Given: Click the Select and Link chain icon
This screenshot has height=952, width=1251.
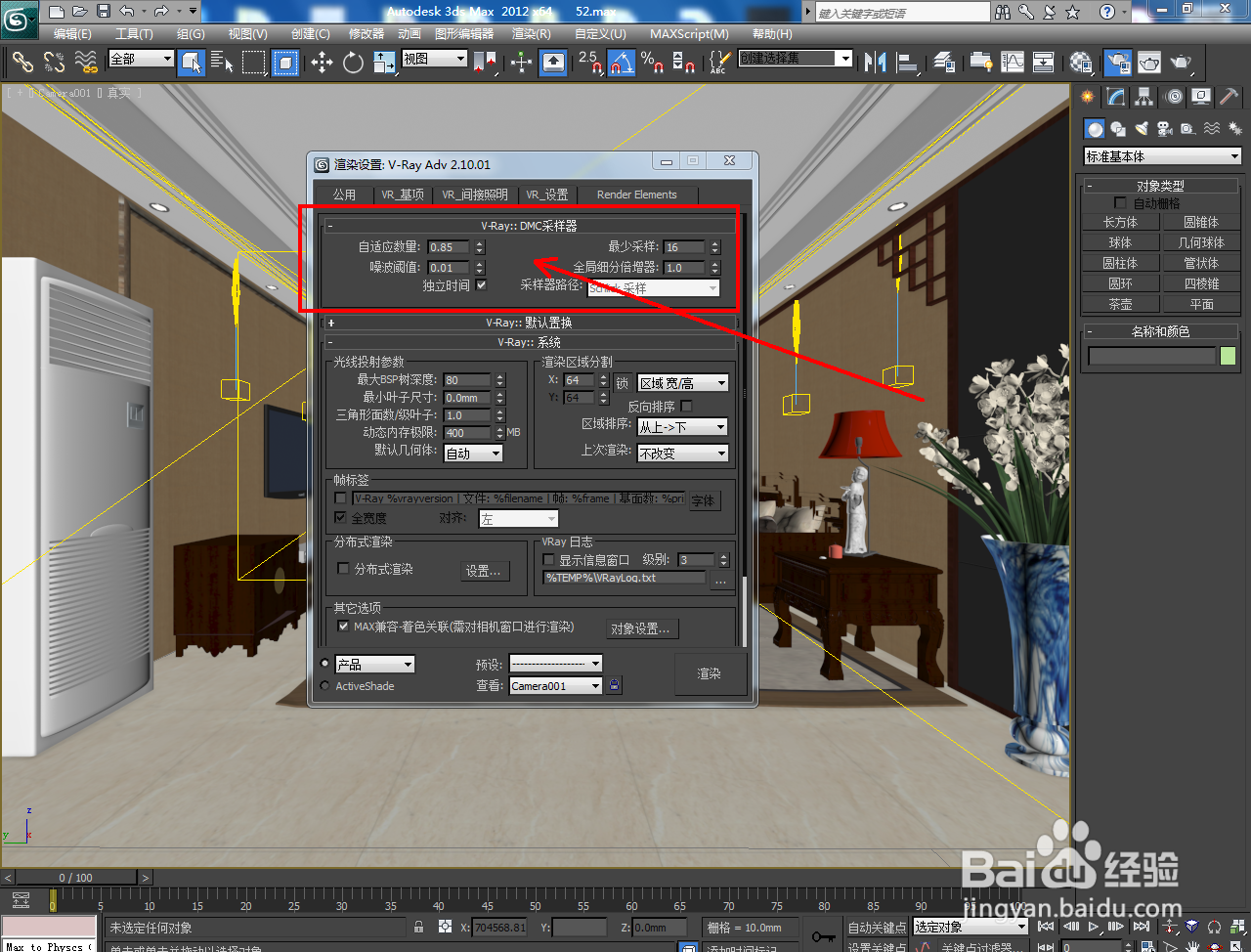Looking at the screenshot, I should click(x=22, y=63).
